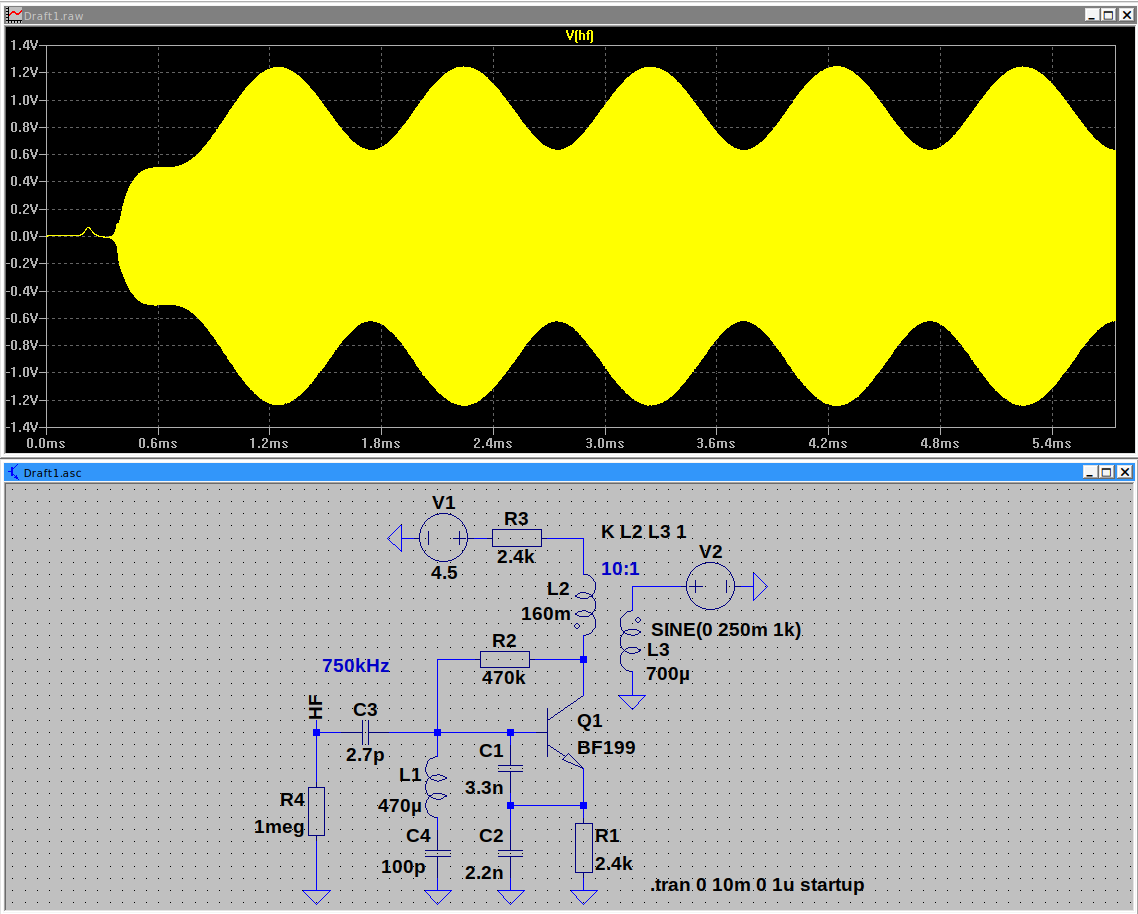Close the Draft1.asc schematic window
The height and width of the screenshot is (914, 1138).
1125,472
